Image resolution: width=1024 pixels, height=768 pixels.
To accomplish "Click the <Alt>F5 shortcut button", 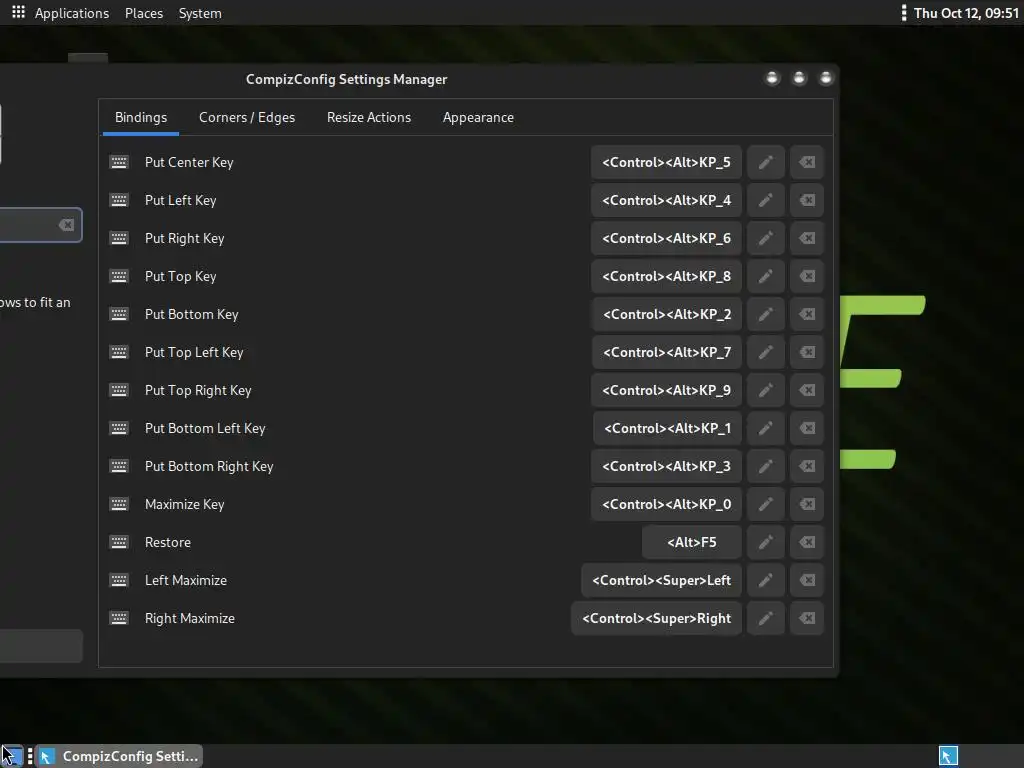I will pyautogui.click(x=692, y=542).
